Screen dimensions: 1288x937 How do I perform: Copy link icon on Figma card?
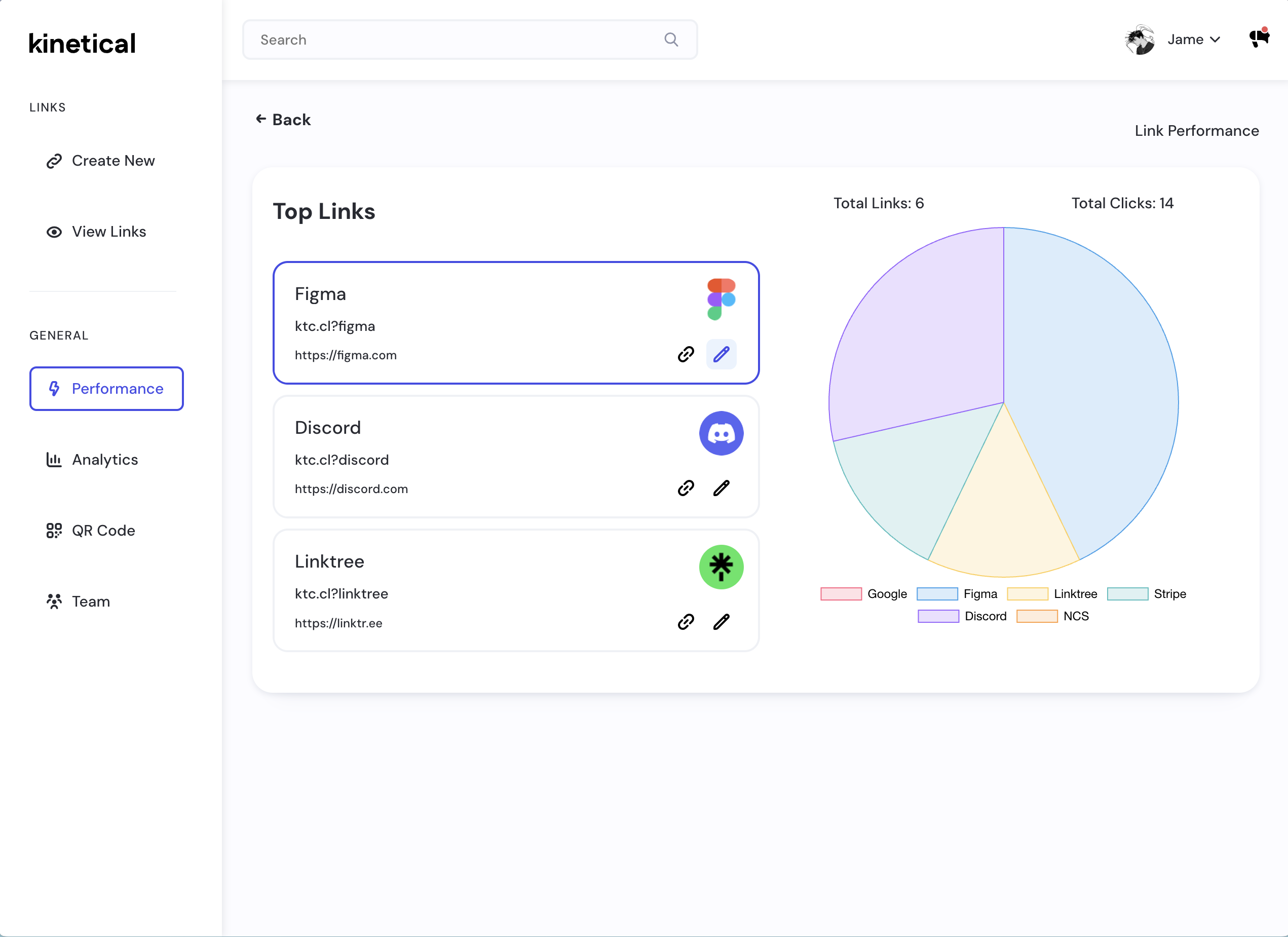tap(686, 354)
